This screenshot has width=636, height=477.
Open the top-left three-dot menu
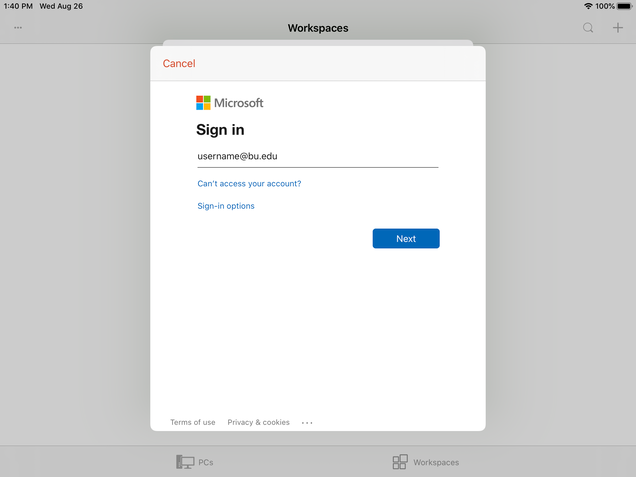coord(18,28)
